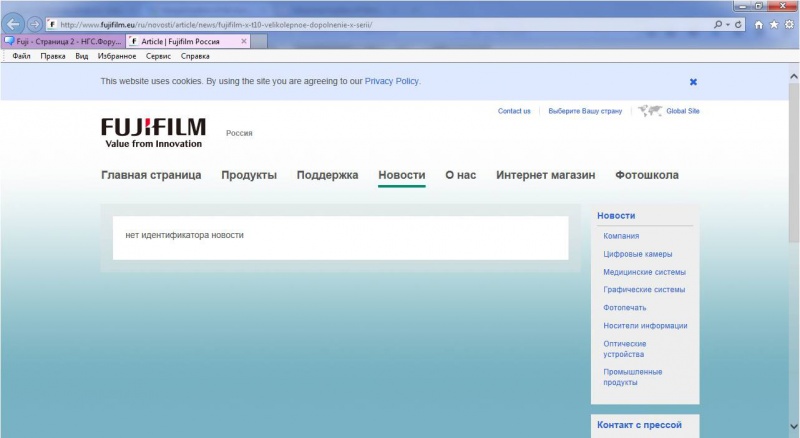Click the scrollbar down arrow
The image size is (800, 438).
tap(794, 426)
